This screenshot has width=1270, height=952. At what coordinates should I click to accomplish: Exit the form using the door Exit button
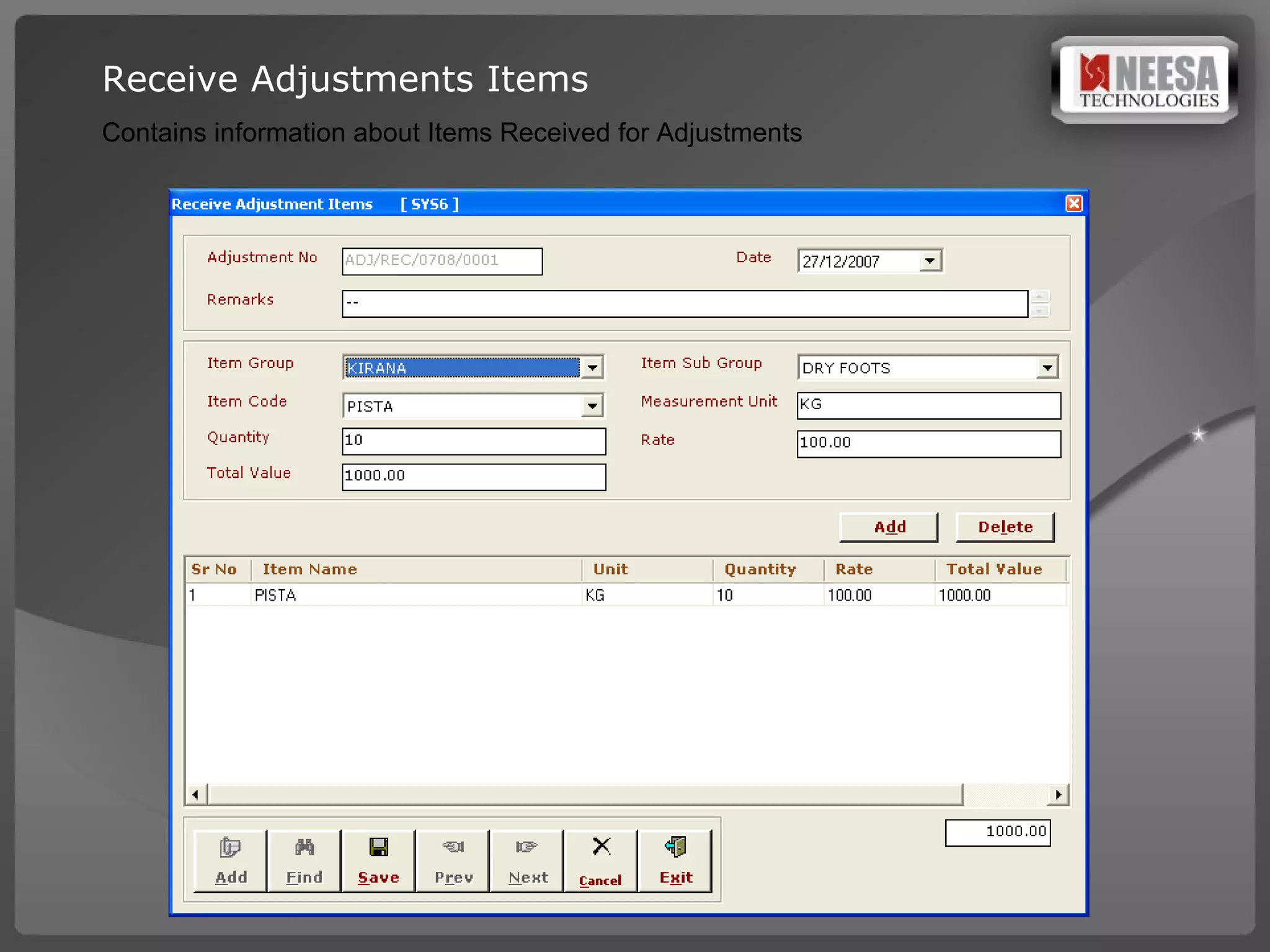(x=675, y=861)
